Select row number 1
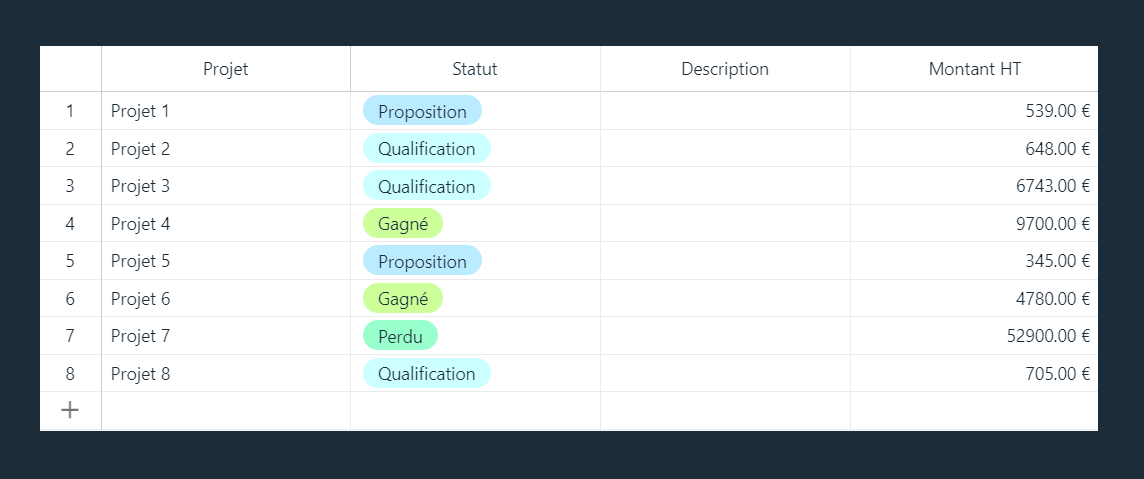The height and width of the screenshot is (479, 1144). 70,111
